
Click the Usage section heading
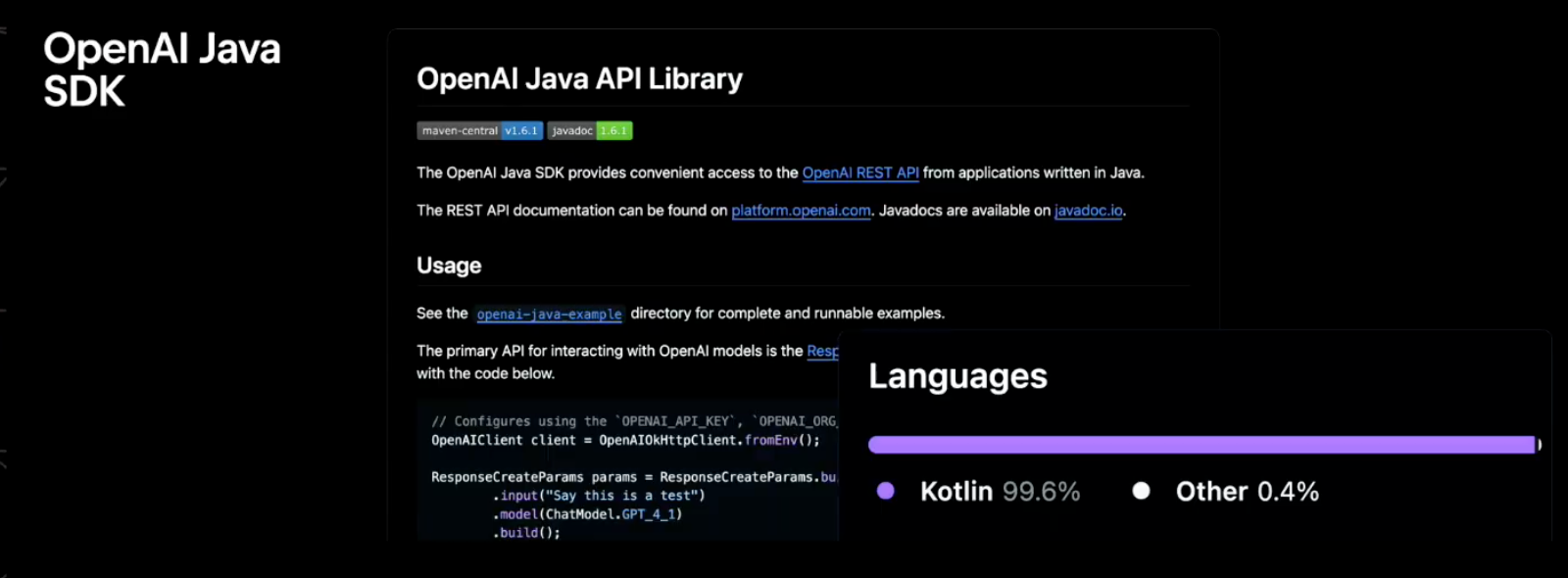click(449, 265)
